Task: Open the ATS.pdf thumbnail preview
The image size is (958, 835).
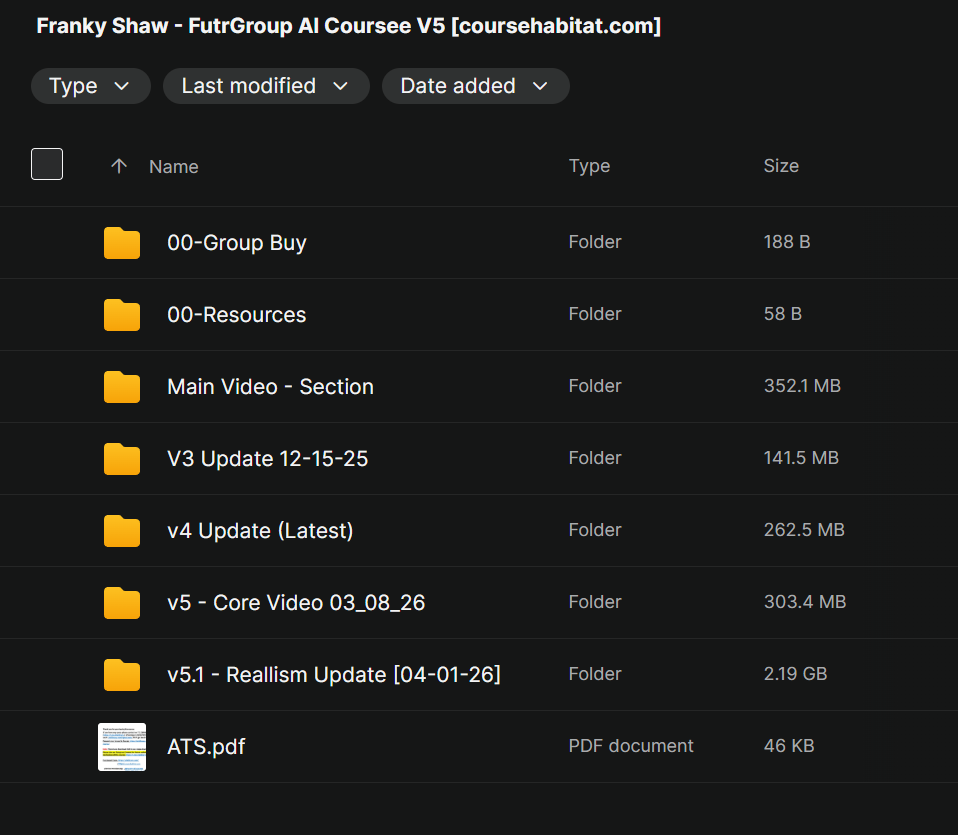Action: click(x=122, y=746)
